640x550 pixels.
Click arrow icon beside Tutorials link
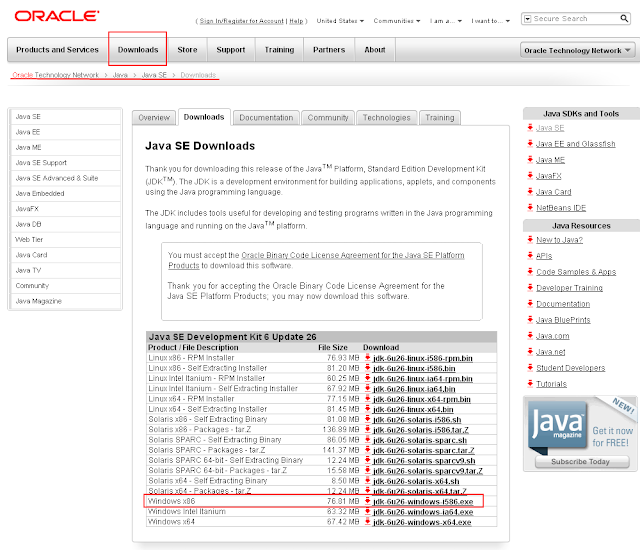[530, 384]
